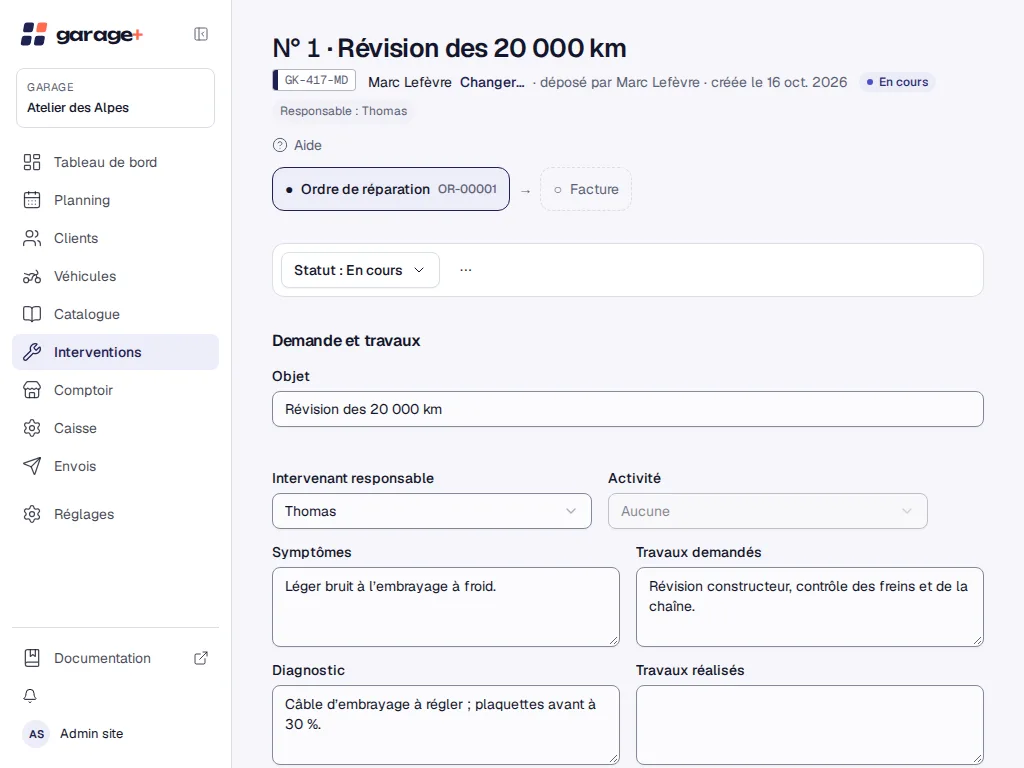Click the empty Travaux réalisés text area
This screenshot has height=768, width=1024.
click(810, 725)
